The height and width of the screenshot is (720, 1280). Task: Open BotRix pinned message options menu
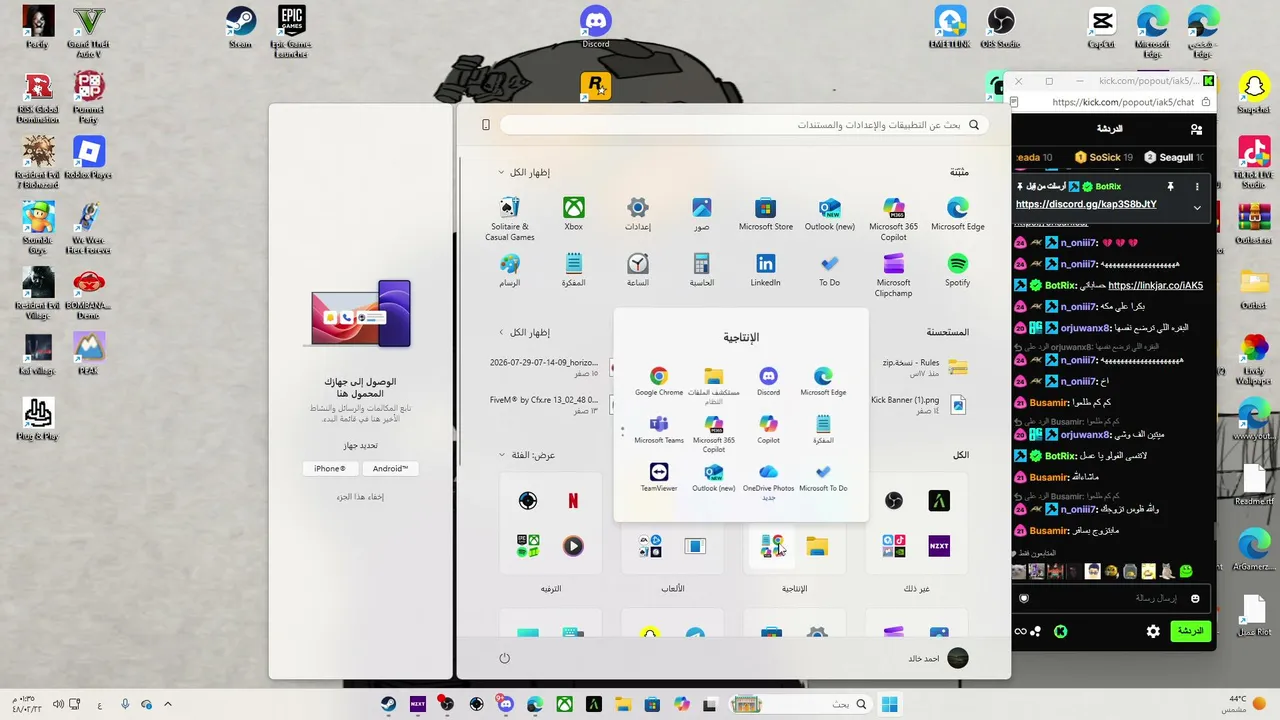point(1197,186)
